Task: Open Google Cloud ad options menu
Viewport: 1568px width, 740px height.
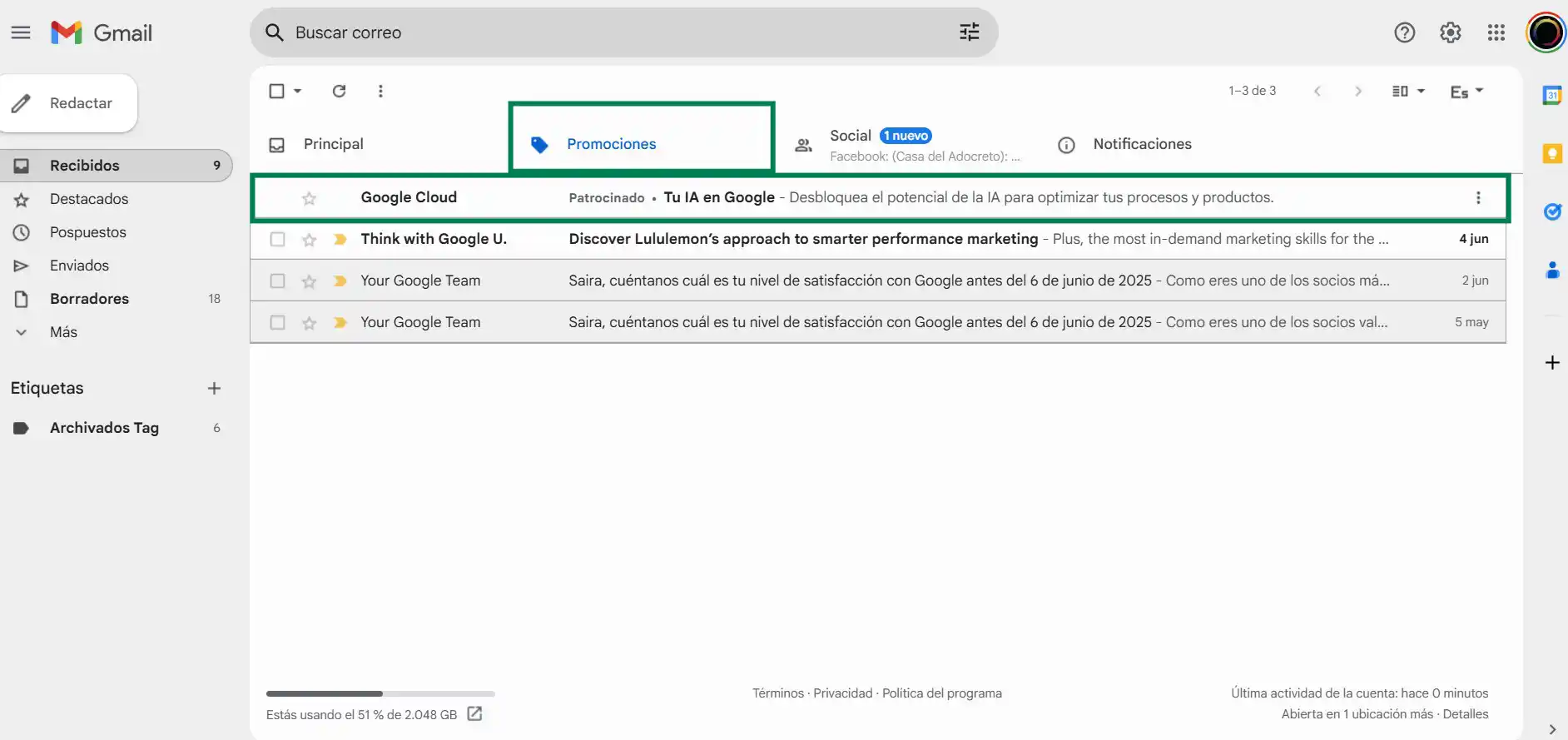Action: (x=1477, y=197)
